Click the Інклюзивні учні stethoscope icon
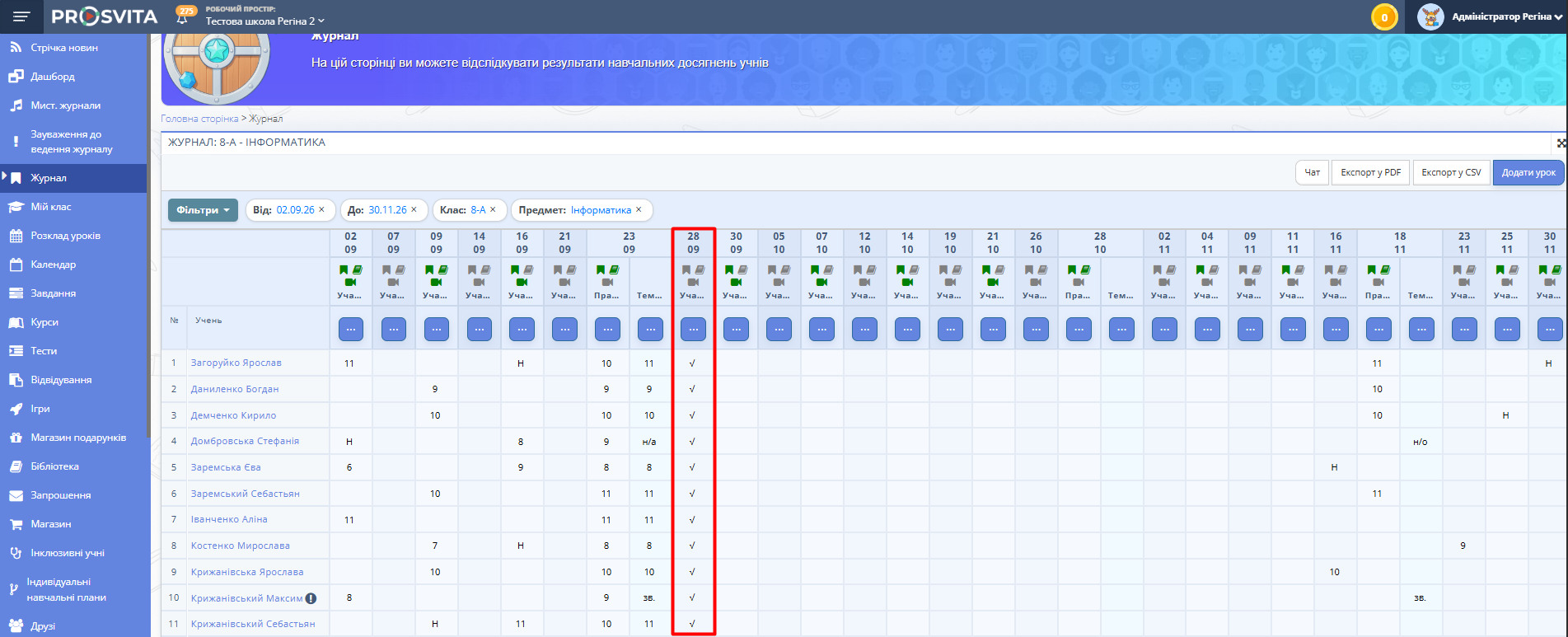 pos(16,553)
